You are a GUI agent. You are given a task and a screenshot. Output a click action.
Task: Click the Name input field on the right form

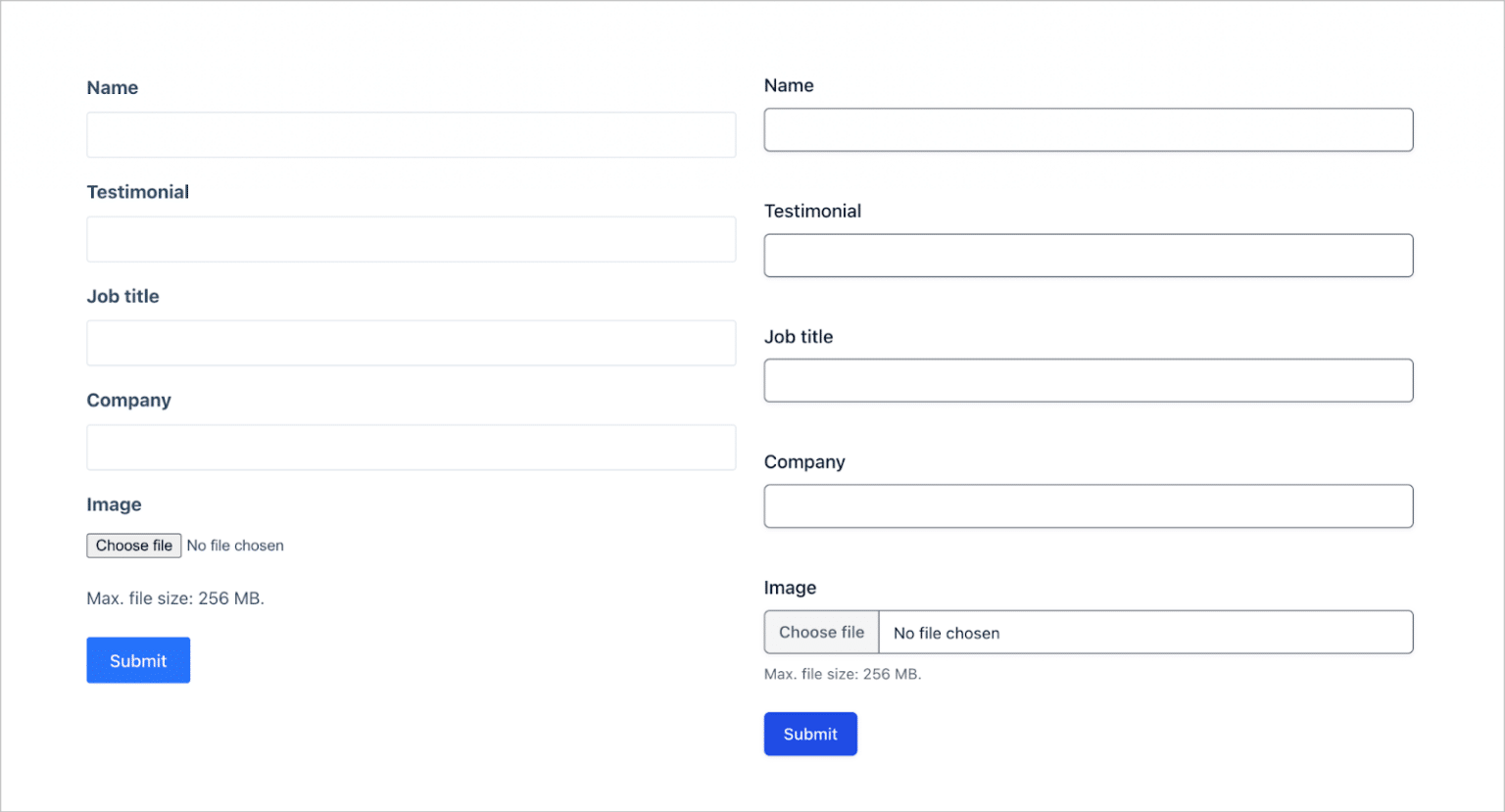(1088, 129)
